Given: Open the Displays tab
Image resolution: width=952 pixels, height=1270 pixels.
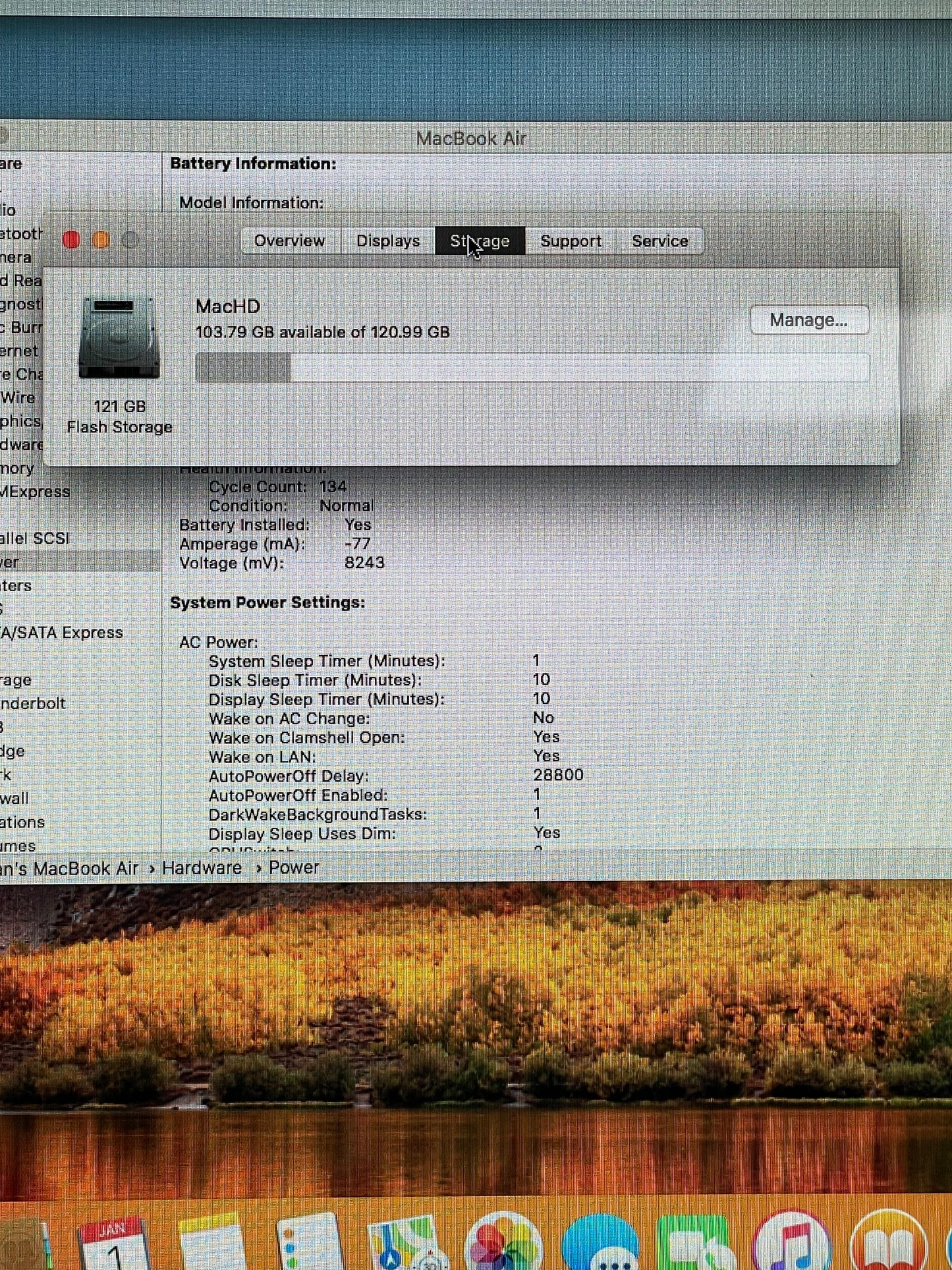Looking at the screenshot, I should 388,241.
